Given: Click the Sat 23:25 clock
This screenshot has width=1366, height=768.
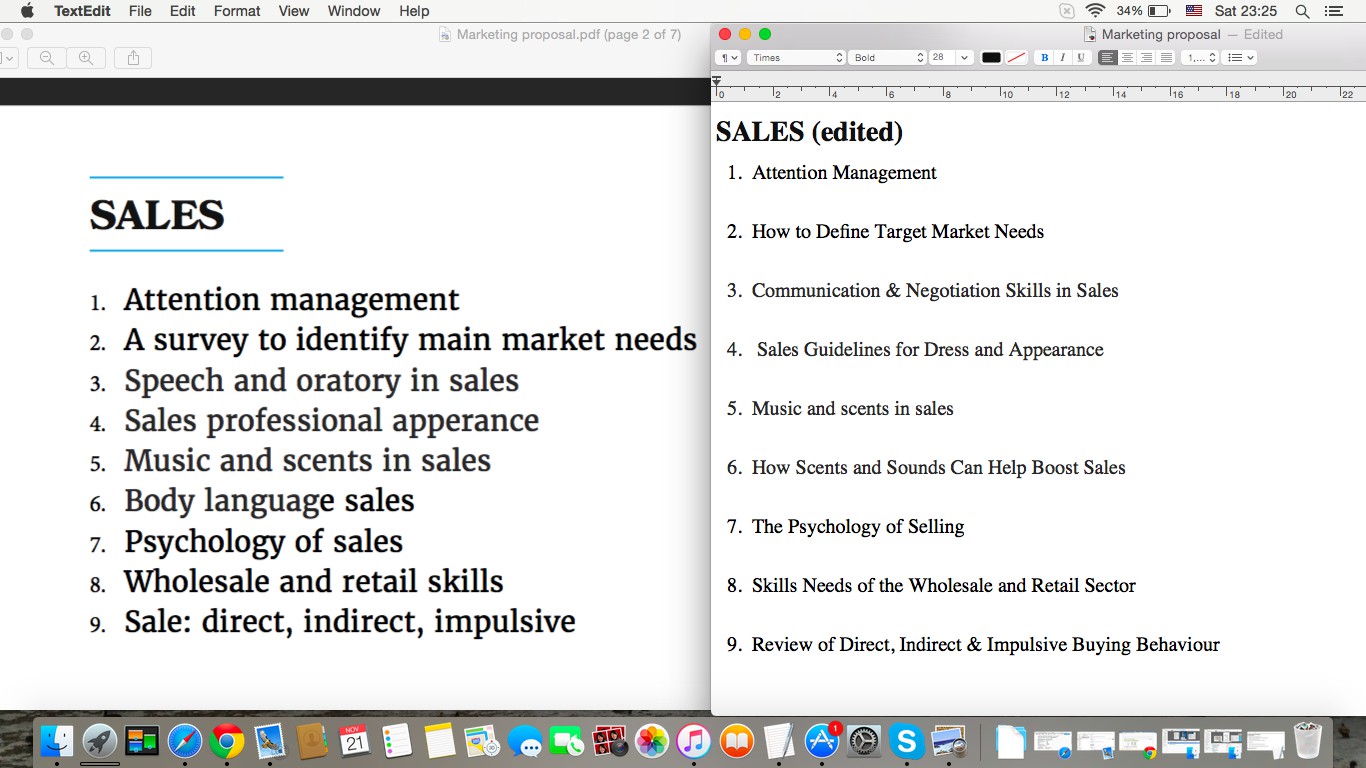Looking at the screenshot, I should [1246, 11].
